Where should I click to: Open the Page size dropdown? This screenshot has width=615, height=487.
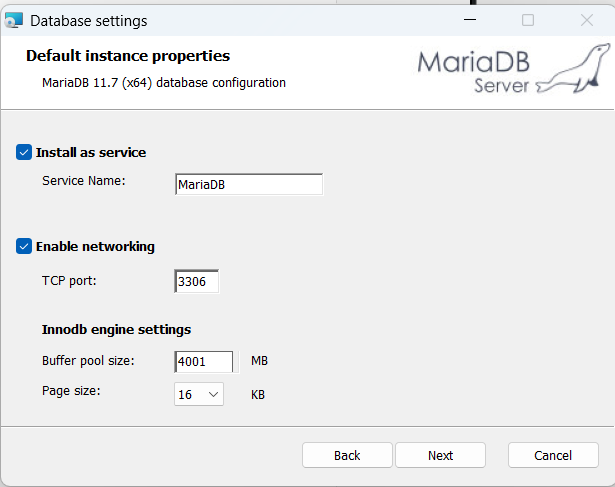point(199,394)
